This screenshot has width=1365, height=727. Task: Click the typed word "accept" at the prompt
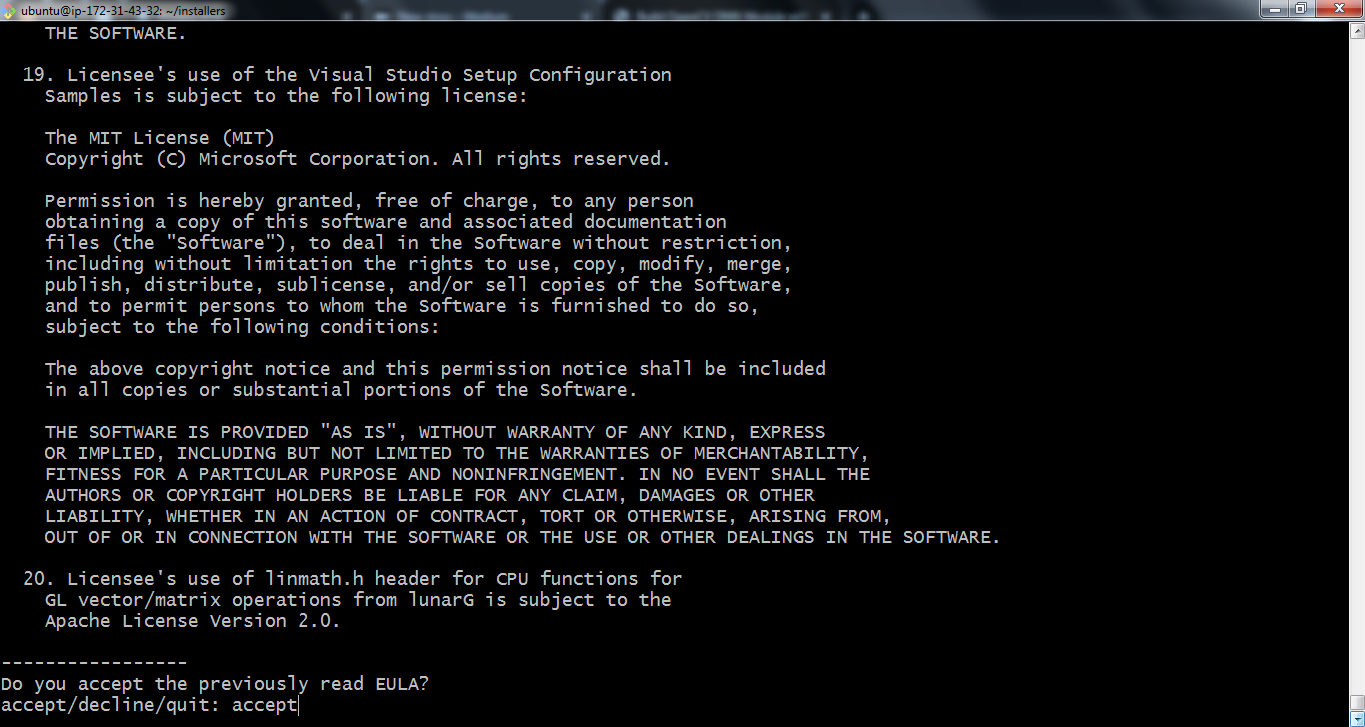(x=264, y=705)
